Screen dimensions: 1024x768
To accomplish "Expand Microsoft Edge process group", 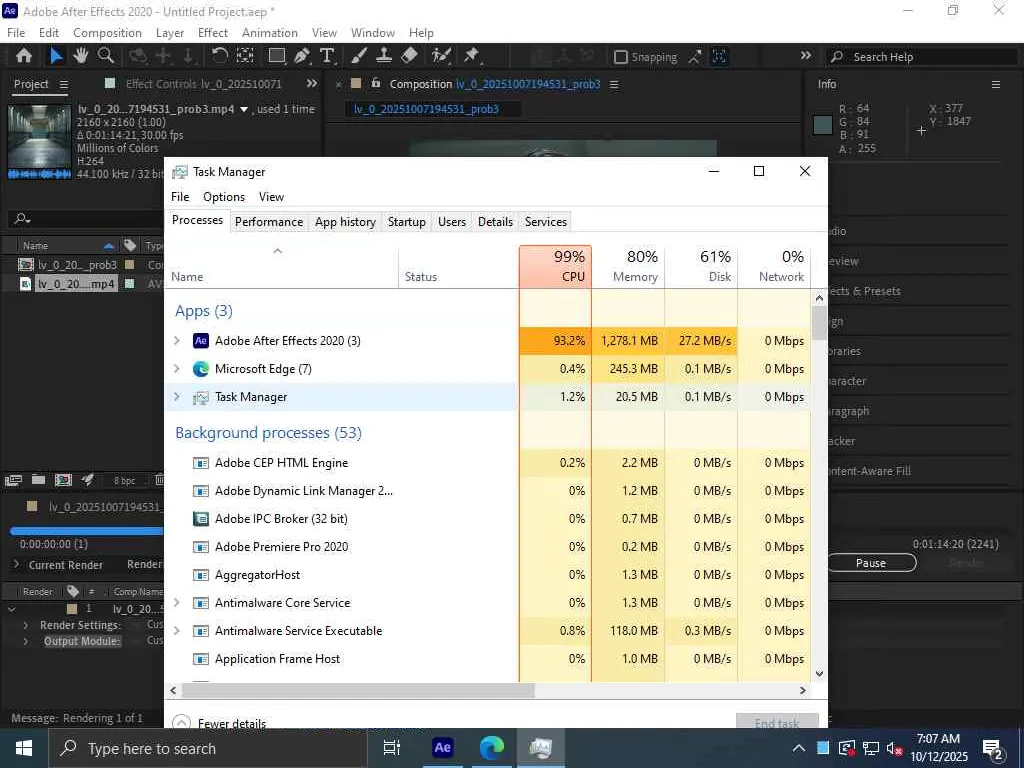I will pos(176,368).
